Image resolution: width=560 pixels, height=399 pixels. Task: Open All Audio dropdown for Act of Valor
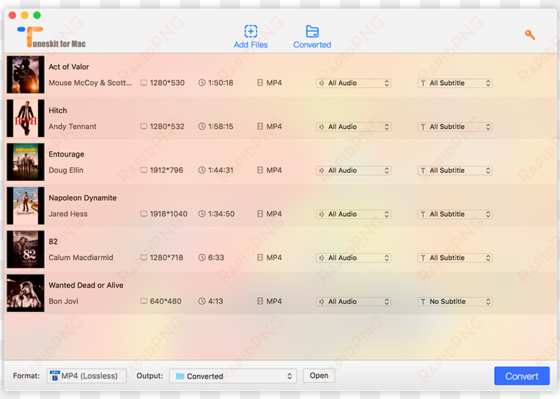point(353,83)
